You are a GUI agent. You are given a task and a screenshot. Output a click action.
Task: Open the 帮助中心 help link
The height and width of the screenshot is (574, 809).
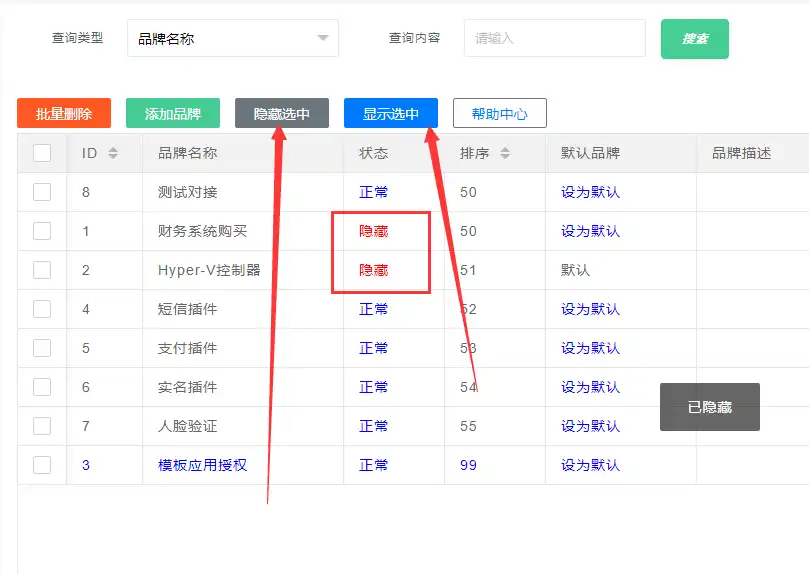click(x=499, y=114)
